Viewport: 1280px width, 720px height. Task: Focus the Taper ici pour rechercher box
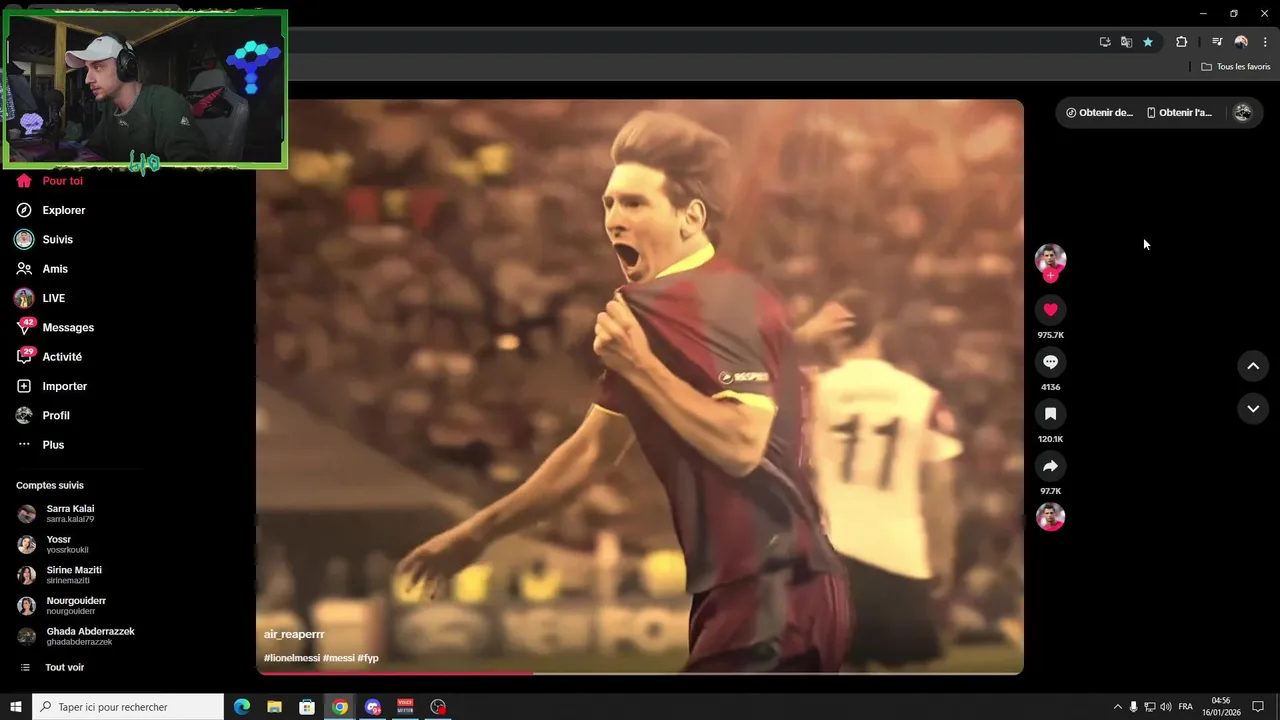click(128, 707)
